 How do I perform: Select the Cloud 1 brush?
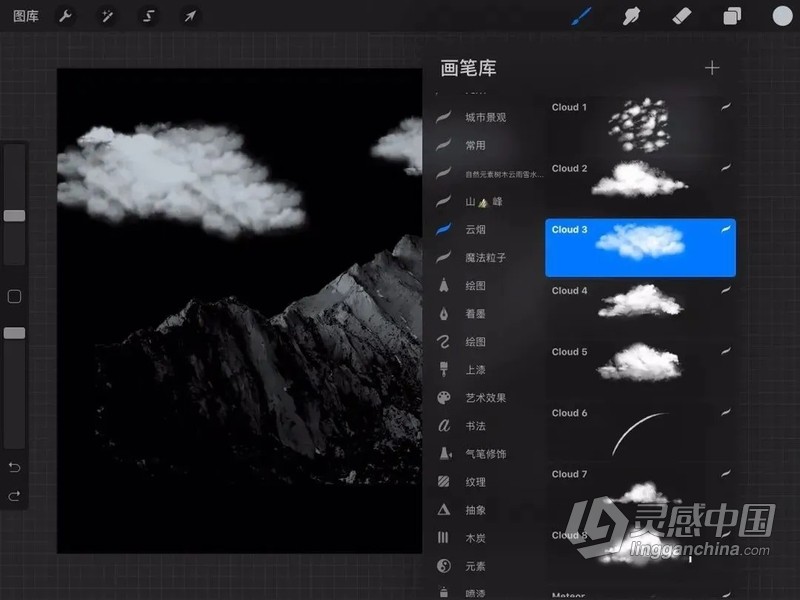pos(640,125)
